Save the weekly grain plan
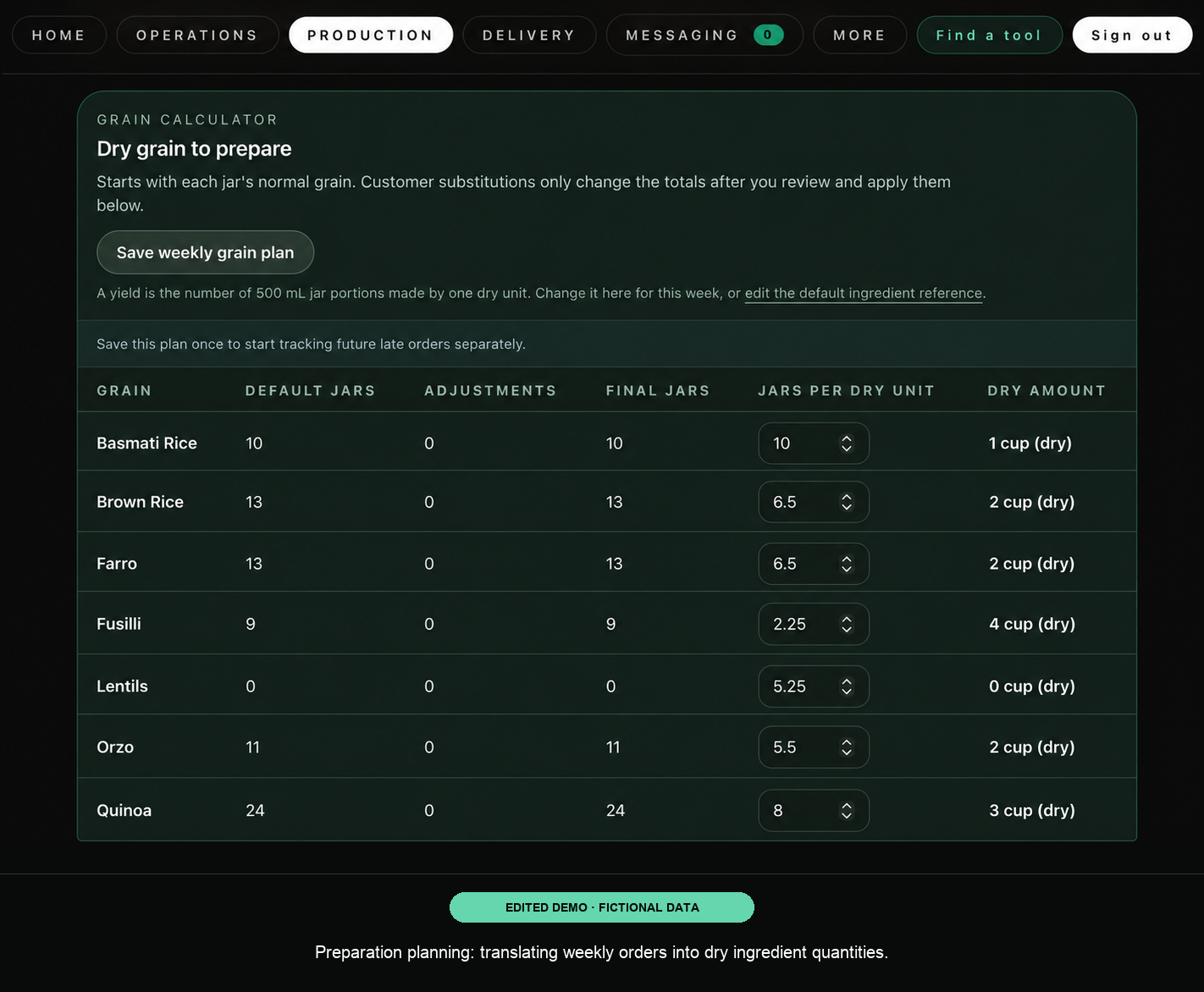The height and width of the screenshot is (992, 1204). [206, 252]
